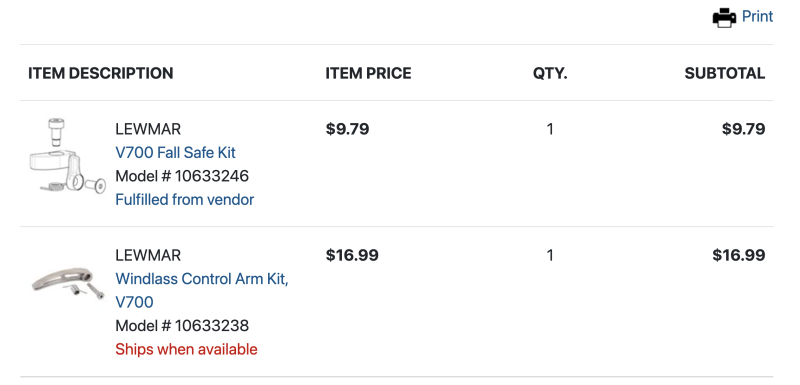This screenshot has height=385, width=800.
Task: Select Model # 10633238 text
Action: click(x=182, y=325)
